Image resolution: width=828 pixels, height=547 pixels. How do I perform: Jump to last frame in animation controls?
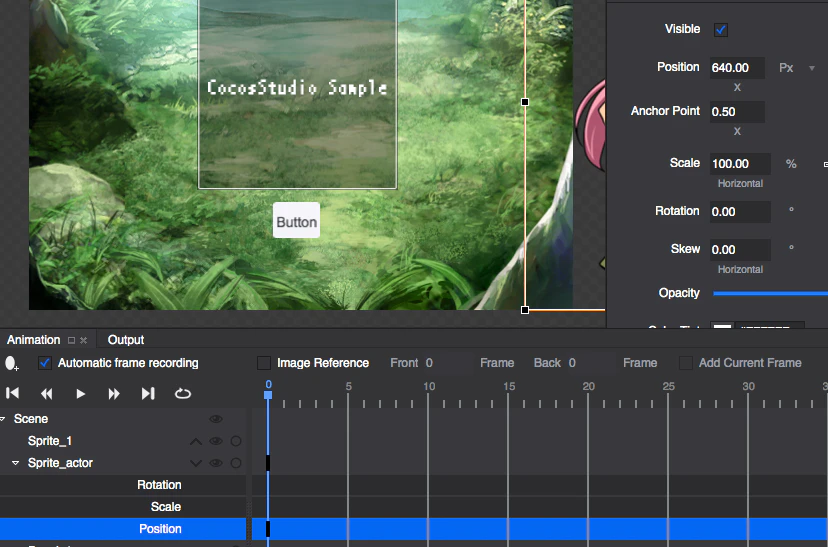148,393
